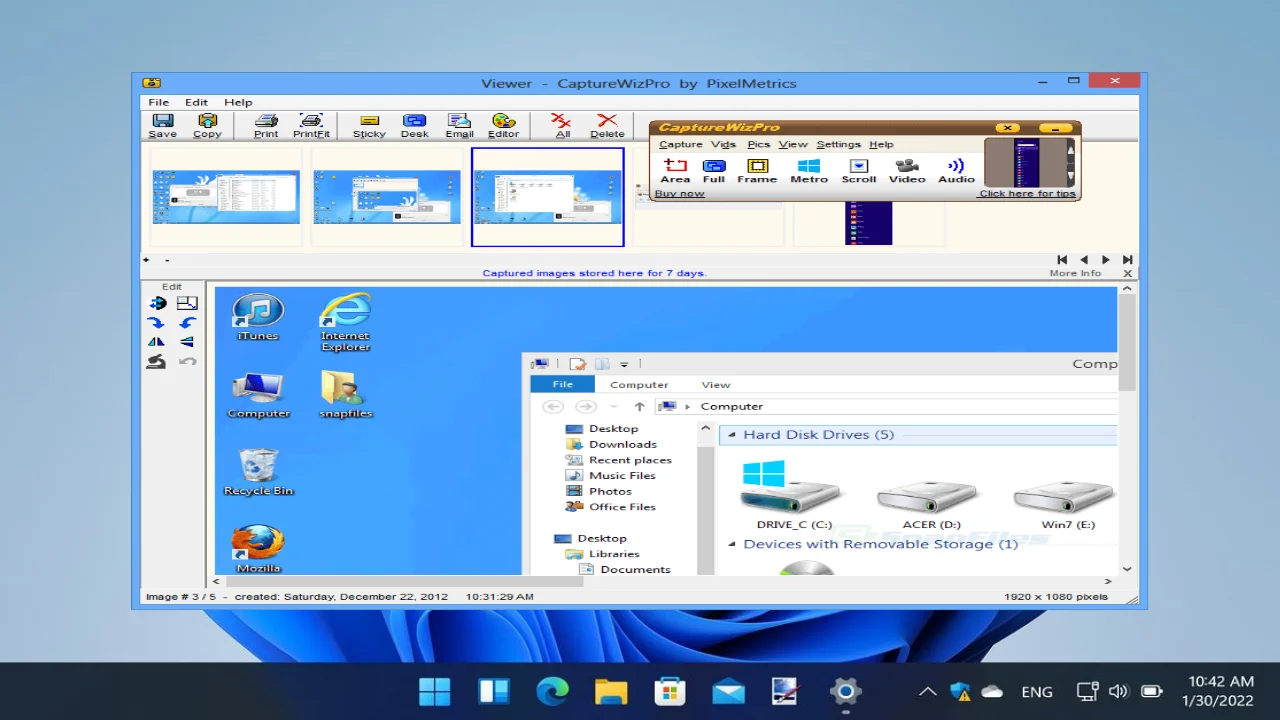The image size is (1280, 720).
Task: Choose the PrintFit toolbar icon
Action: click(x=311, y=126)
